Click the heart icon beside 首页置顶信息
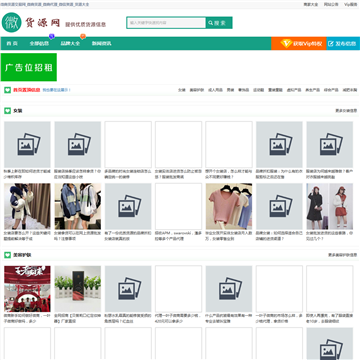Screen dimensions: 360x360 (7, 90)
